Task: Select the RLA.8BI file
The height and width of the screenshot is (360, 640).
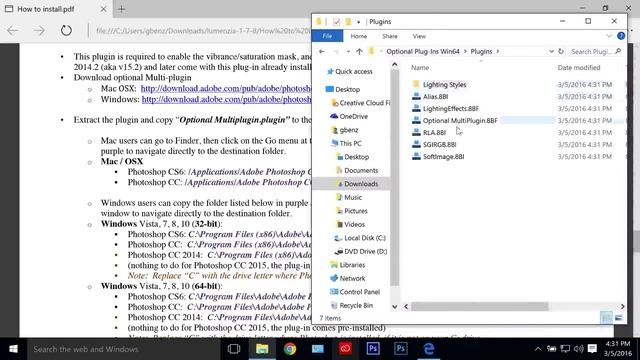Action: click(x=434, y=132)
